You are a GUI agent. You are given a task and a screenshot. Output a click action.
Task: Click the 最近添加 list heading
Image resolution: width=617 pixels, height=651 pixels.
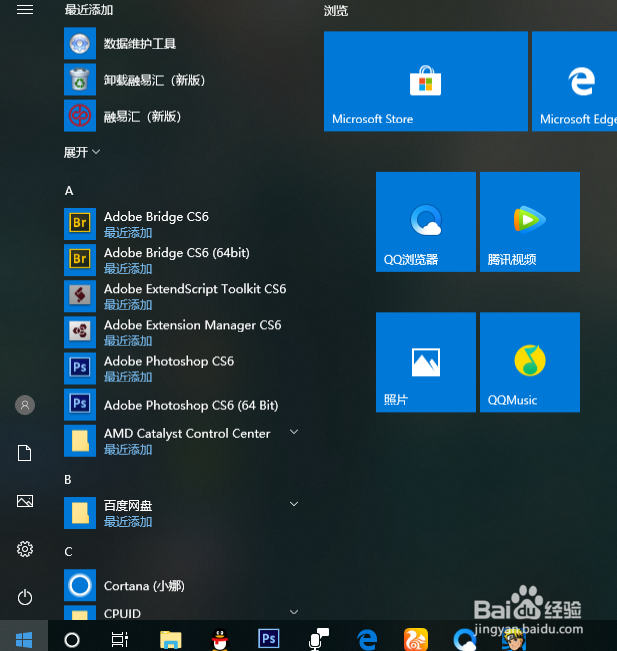(x=89, y=10)
